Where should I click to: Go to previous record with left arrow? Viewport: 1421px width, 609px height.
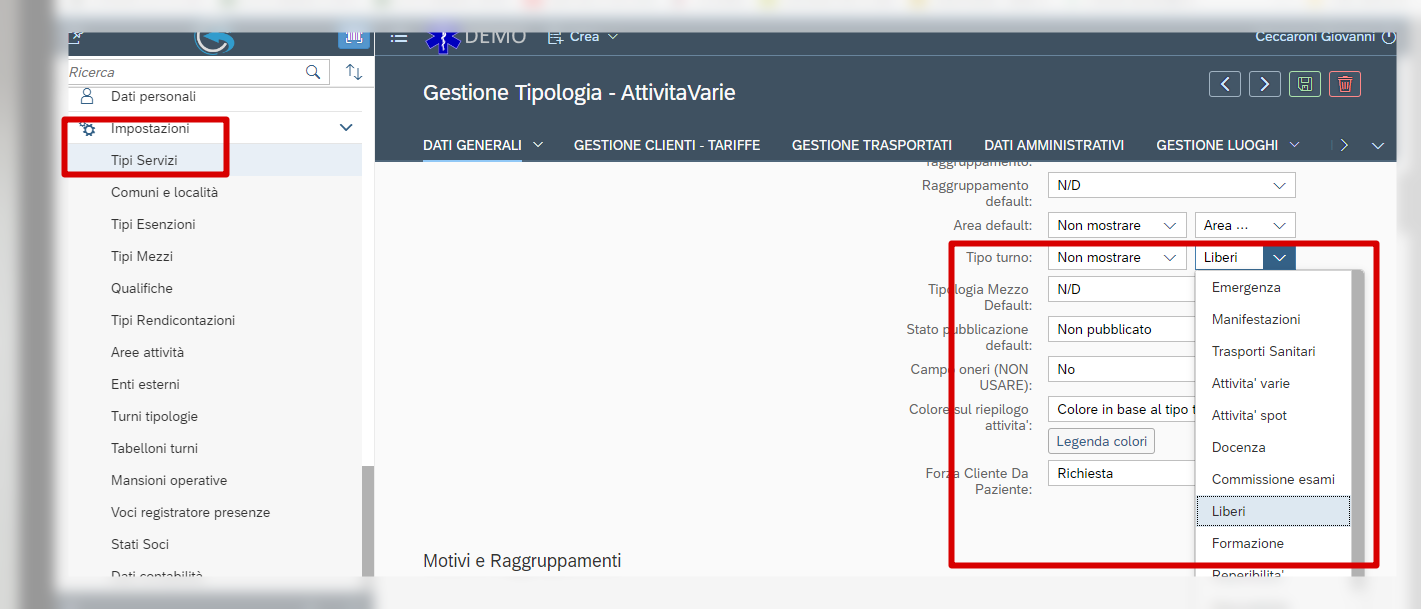point(1224,84)
